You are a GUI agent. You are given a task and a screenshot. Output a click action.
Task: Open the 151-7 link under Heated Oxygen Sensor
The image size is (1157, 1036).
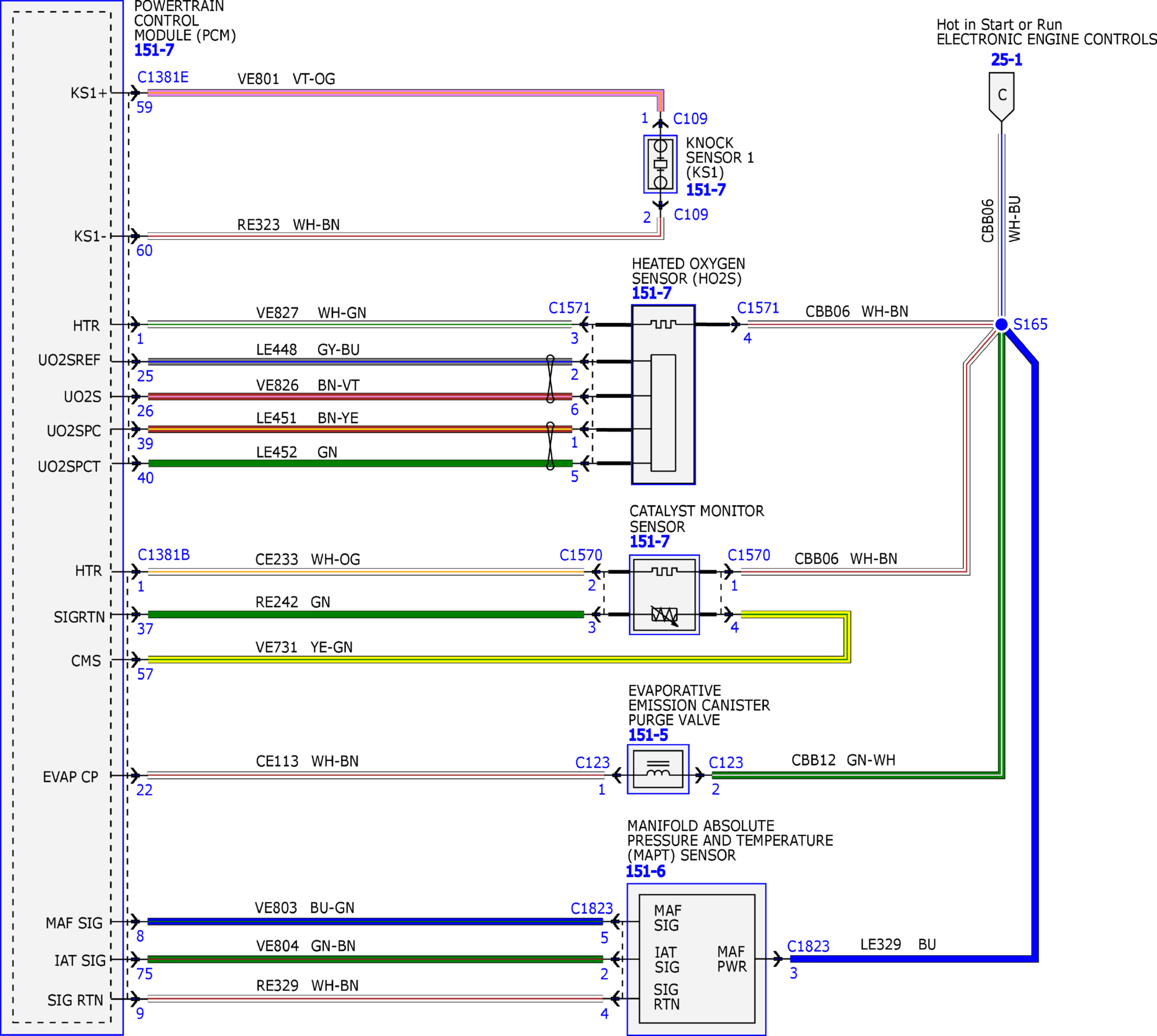coord(651,293)
